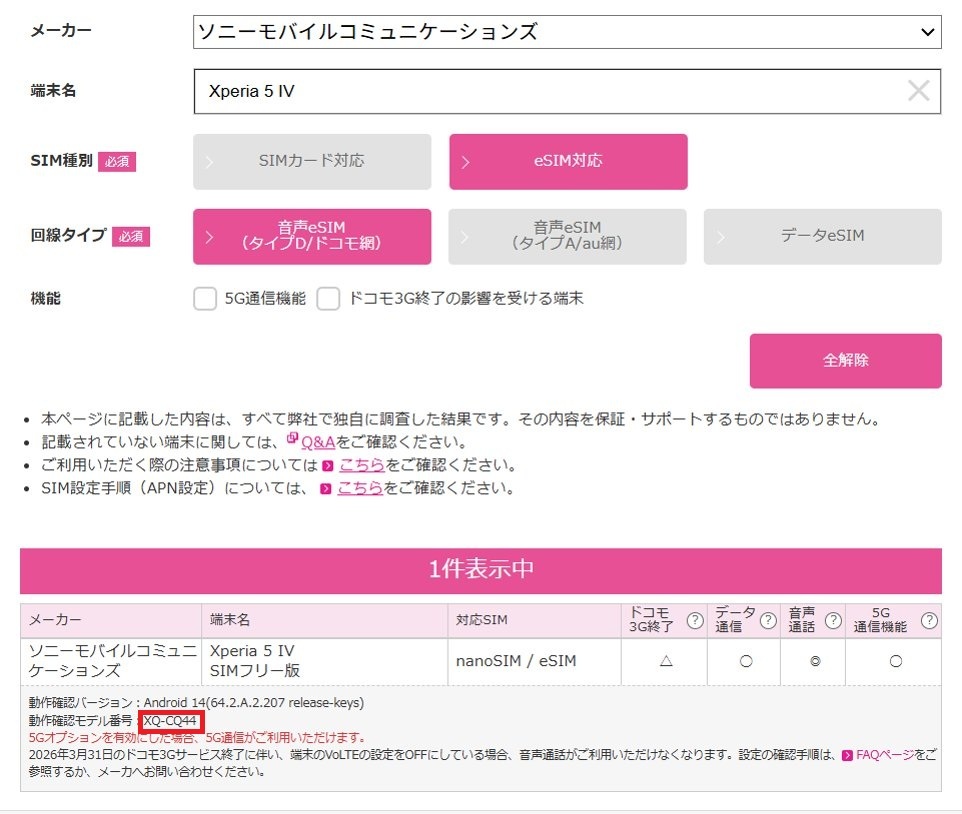The image size is (962, 814).
Task: Choose 音声eSIM タイプA/au網 line type
Action: [x=567, y=236]
